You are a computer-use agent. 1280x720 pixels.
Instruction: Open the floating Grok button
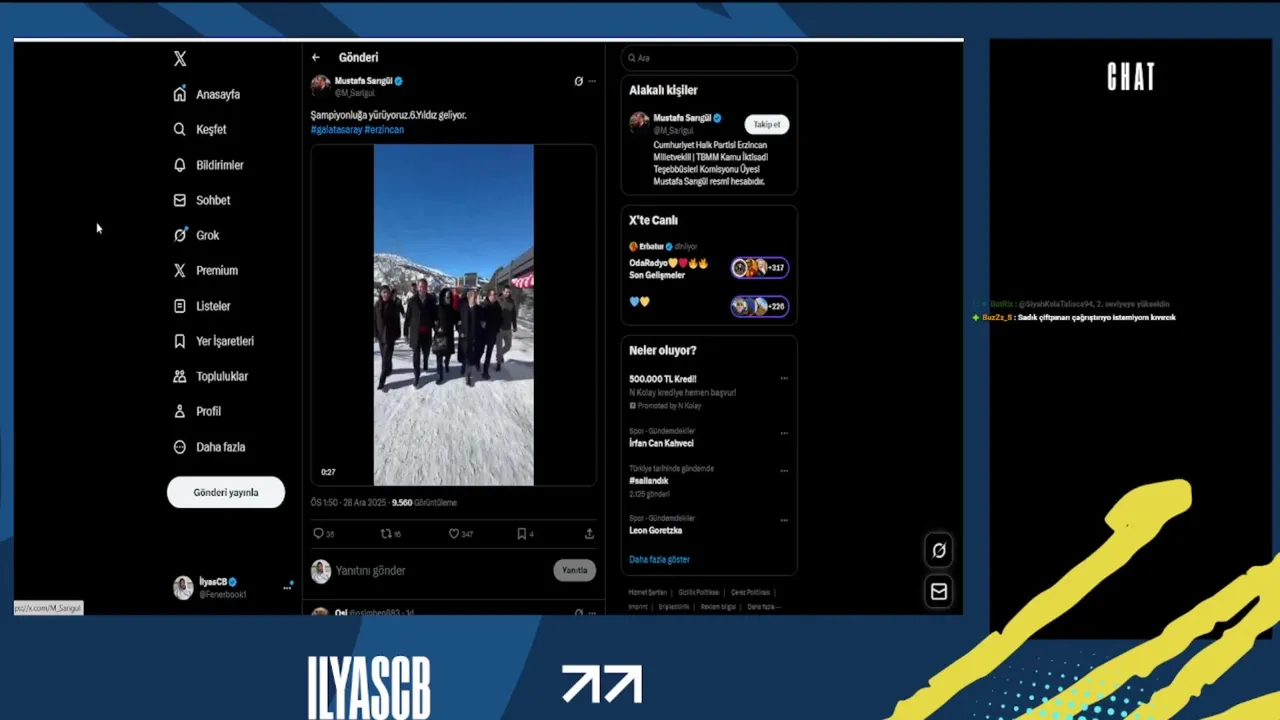click(x=939, y=550)
